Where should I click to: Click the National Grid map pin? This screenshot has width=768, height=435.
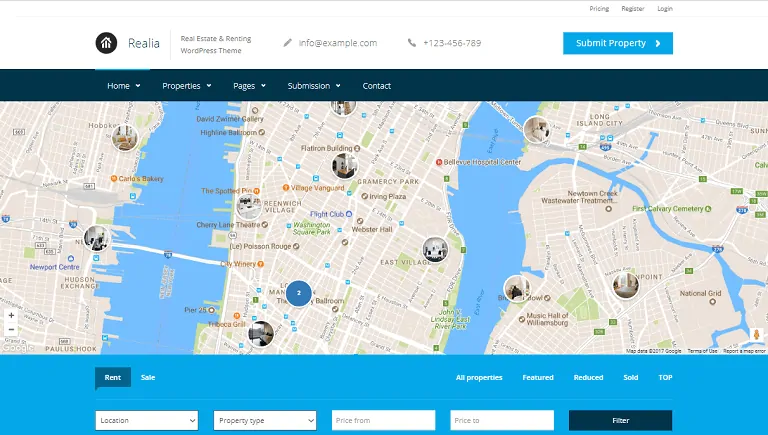713,302
